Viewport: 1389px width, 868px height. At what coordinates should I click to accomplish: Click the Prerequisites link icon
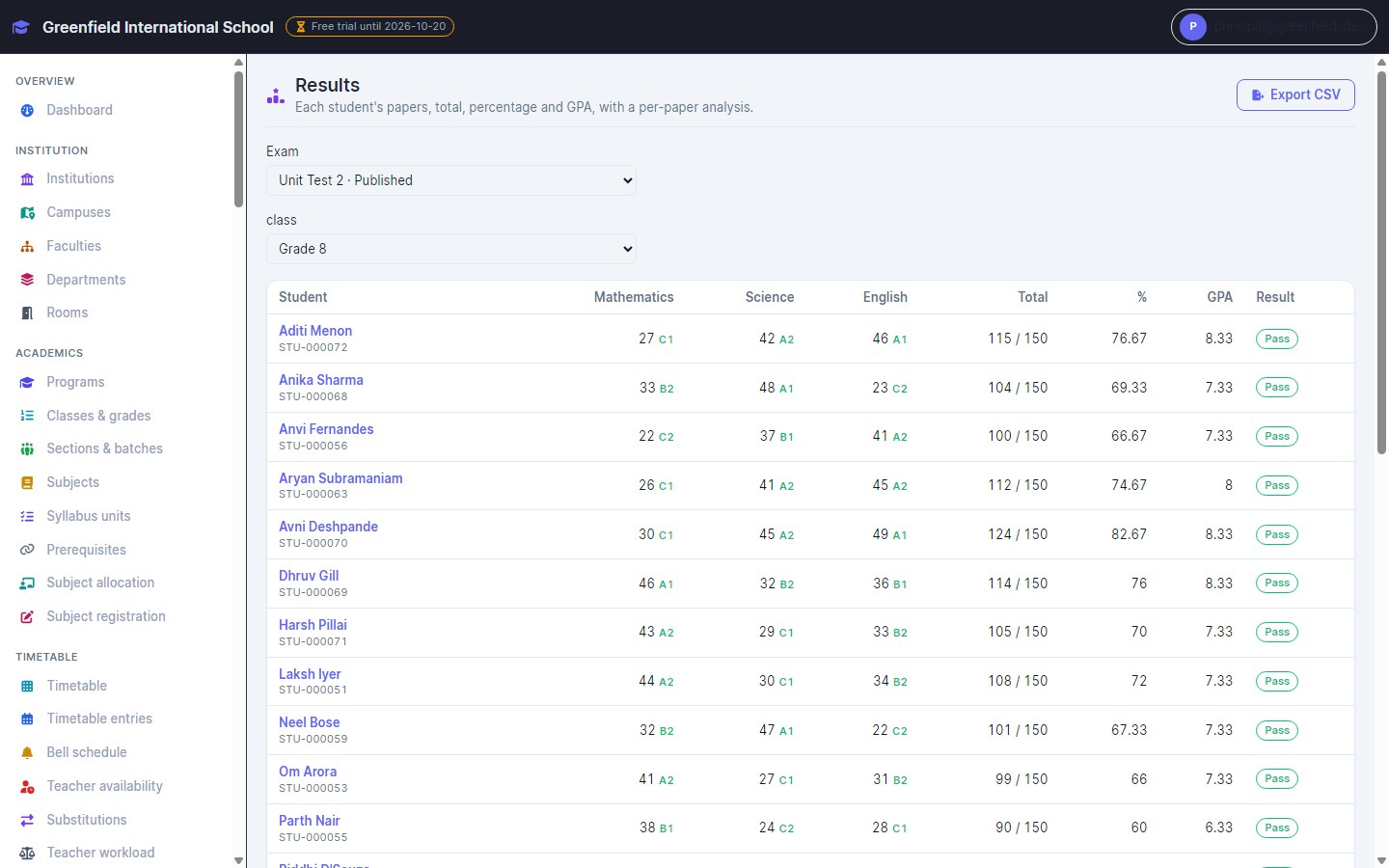pos(27,550)
